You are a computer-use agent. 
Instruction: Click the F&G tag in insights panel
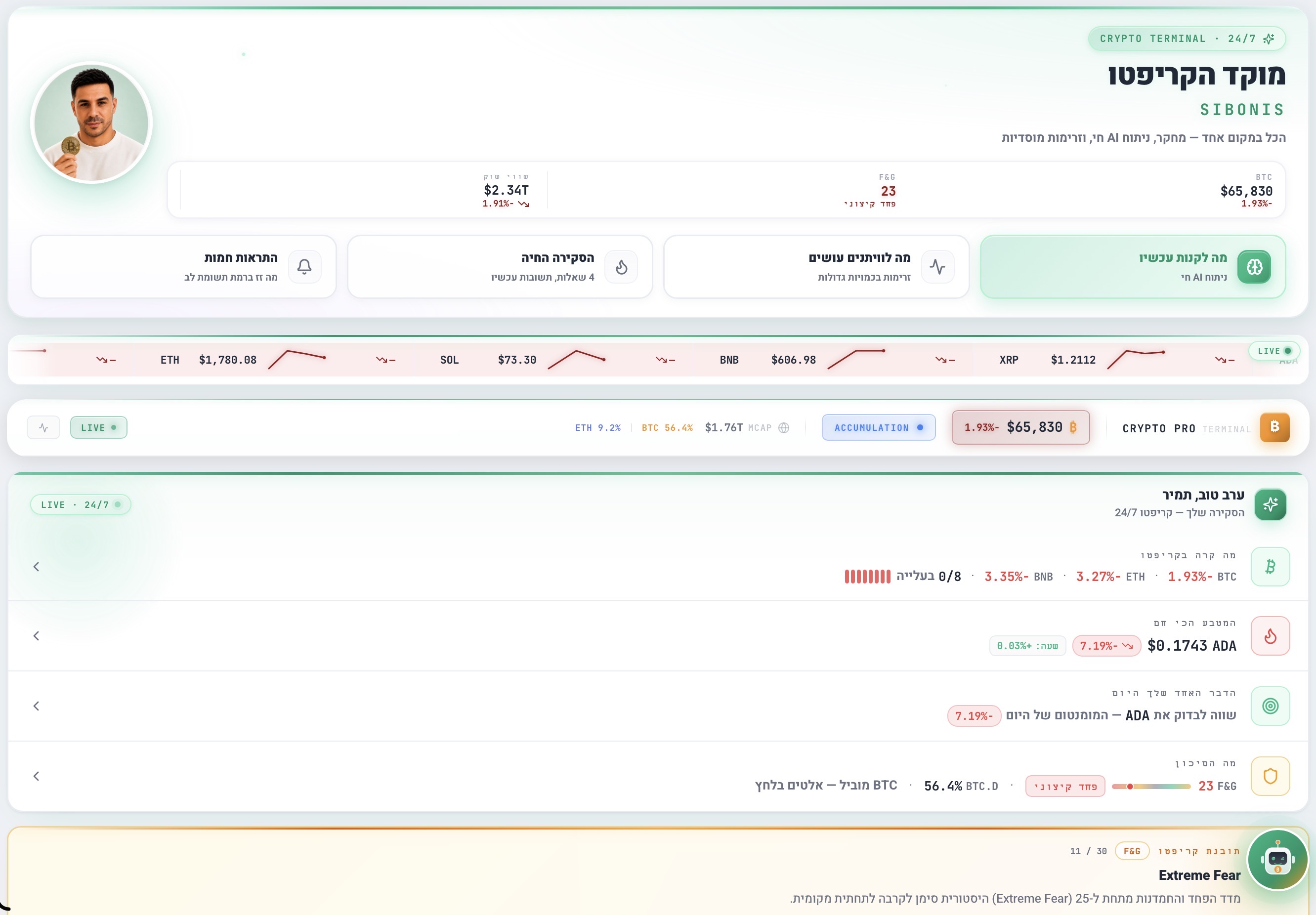[1132, 851]
